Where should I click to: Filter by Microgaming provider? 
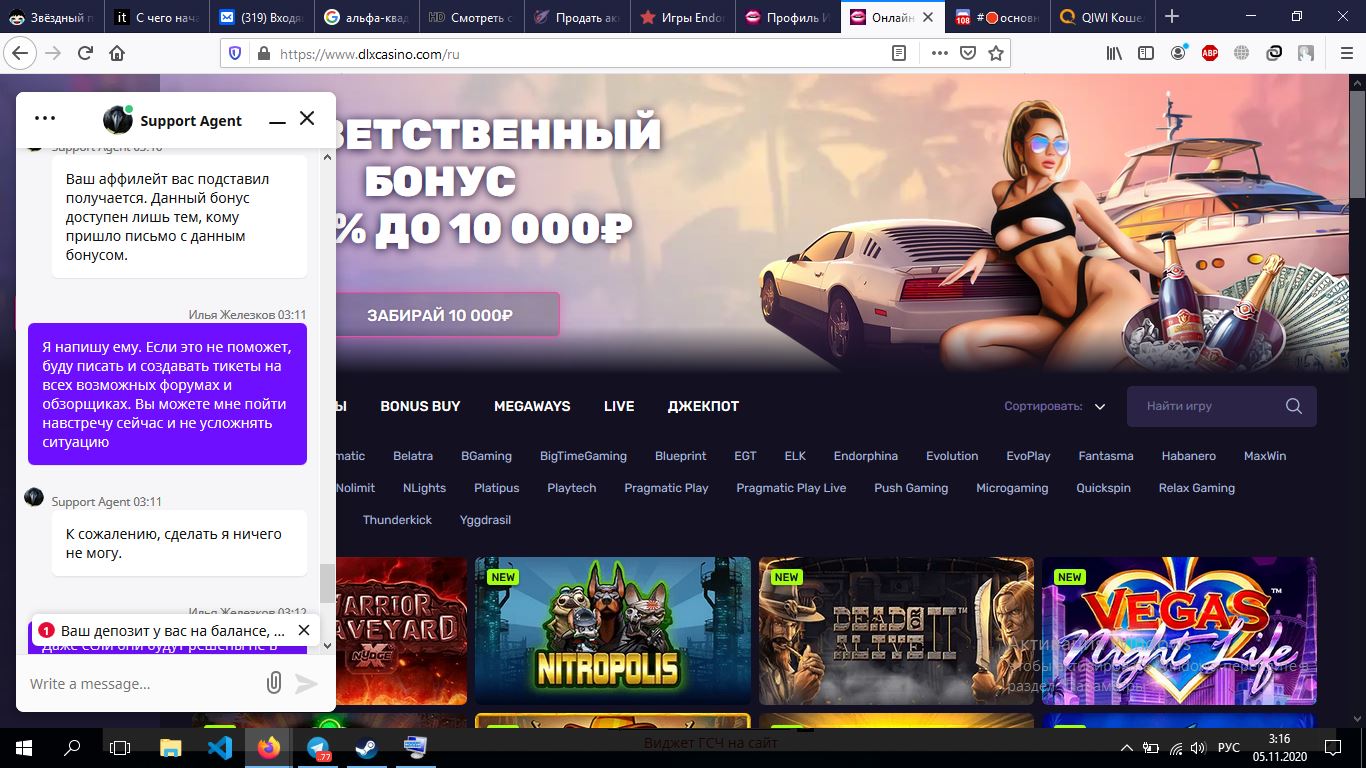1012,488
